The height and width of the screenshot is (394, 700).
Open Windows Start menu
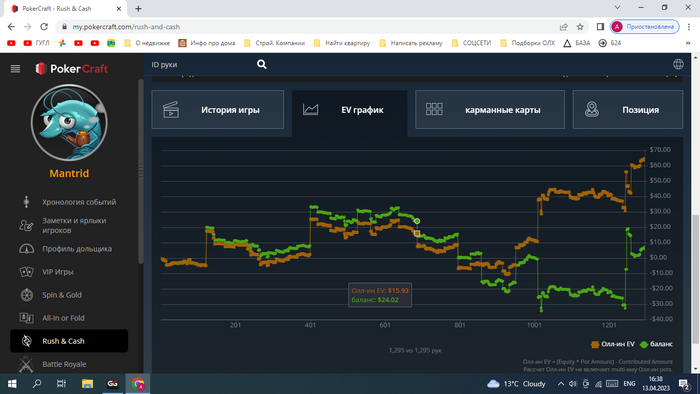[12, 384]
